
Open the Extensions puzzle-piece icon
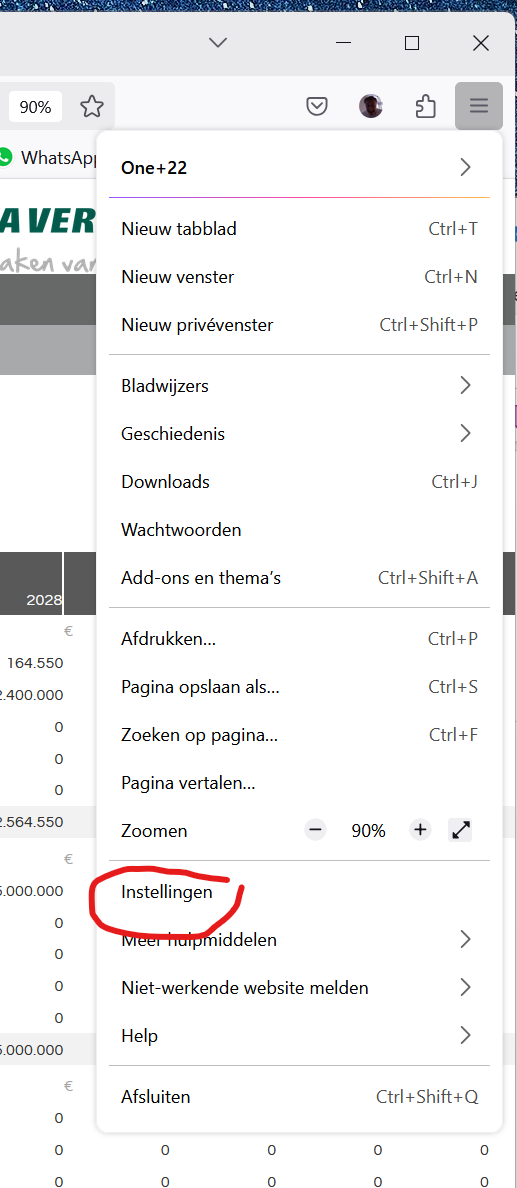click(x=425, y=107)
